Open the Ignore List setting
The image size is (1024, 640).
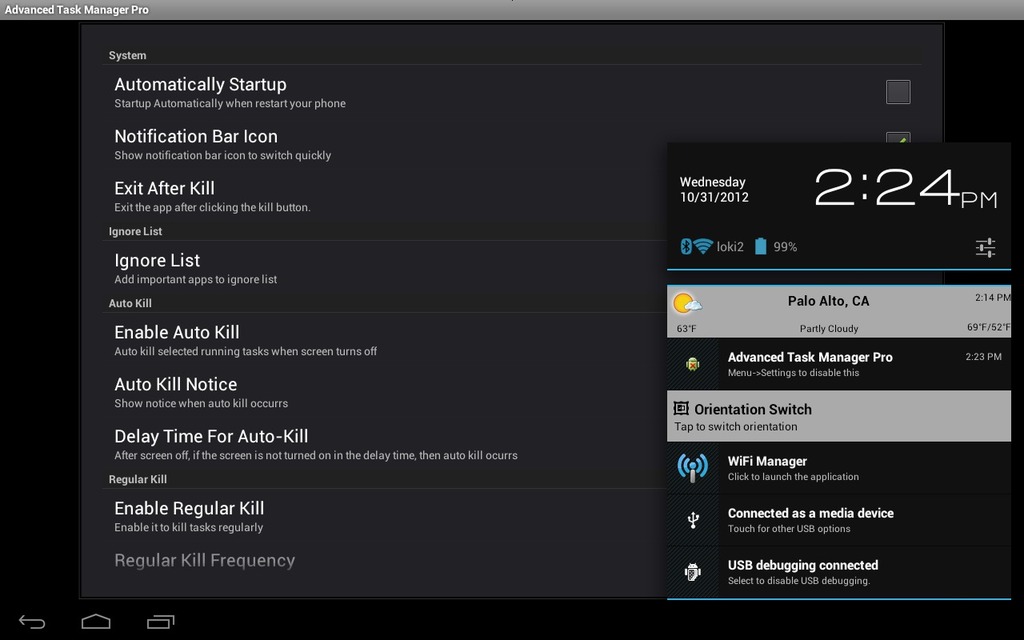[x=385, y=268]
